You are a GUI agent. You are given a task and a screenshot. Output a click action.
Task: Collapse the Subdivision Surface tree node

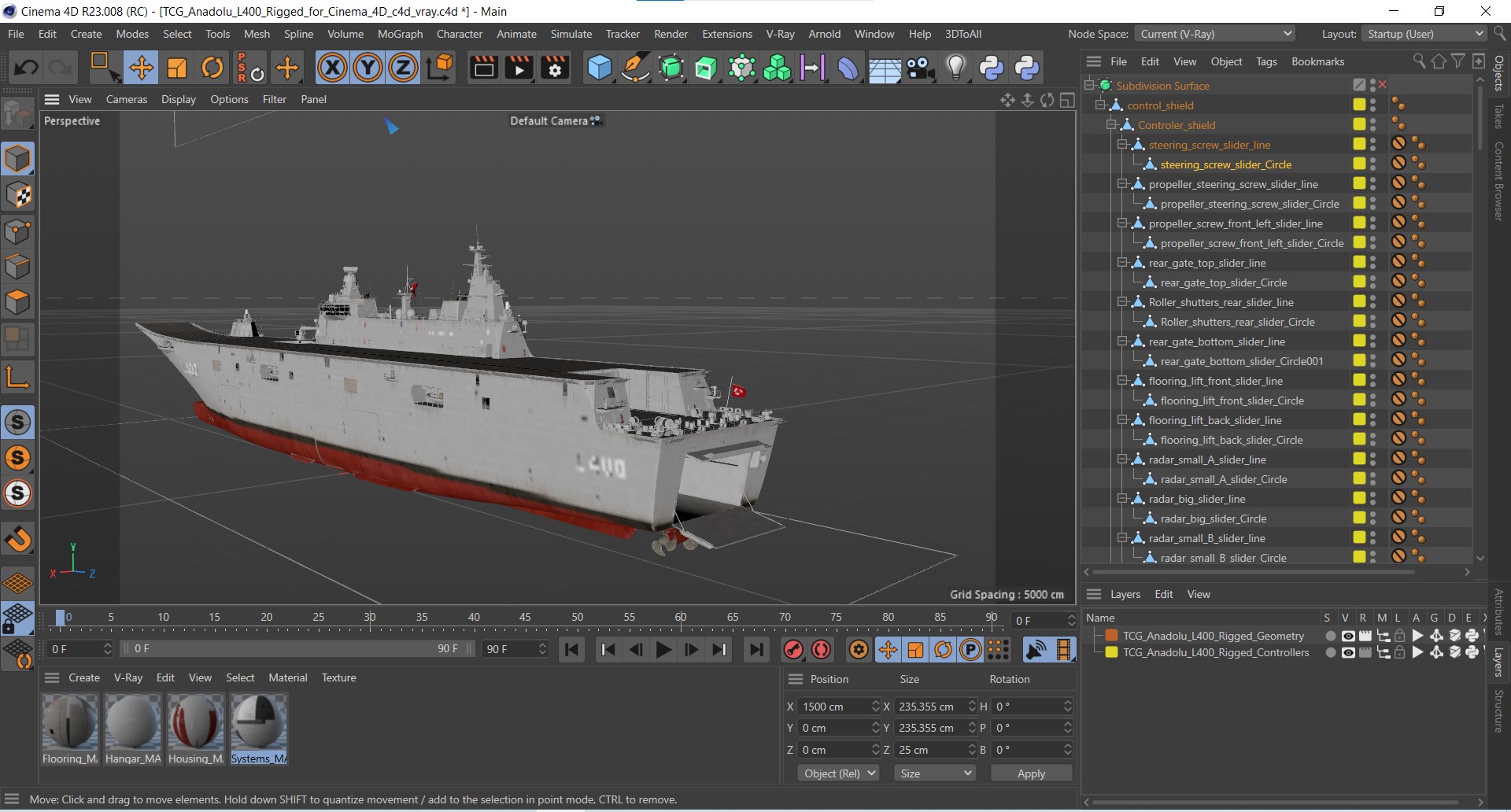click(x=1090, y=85)
